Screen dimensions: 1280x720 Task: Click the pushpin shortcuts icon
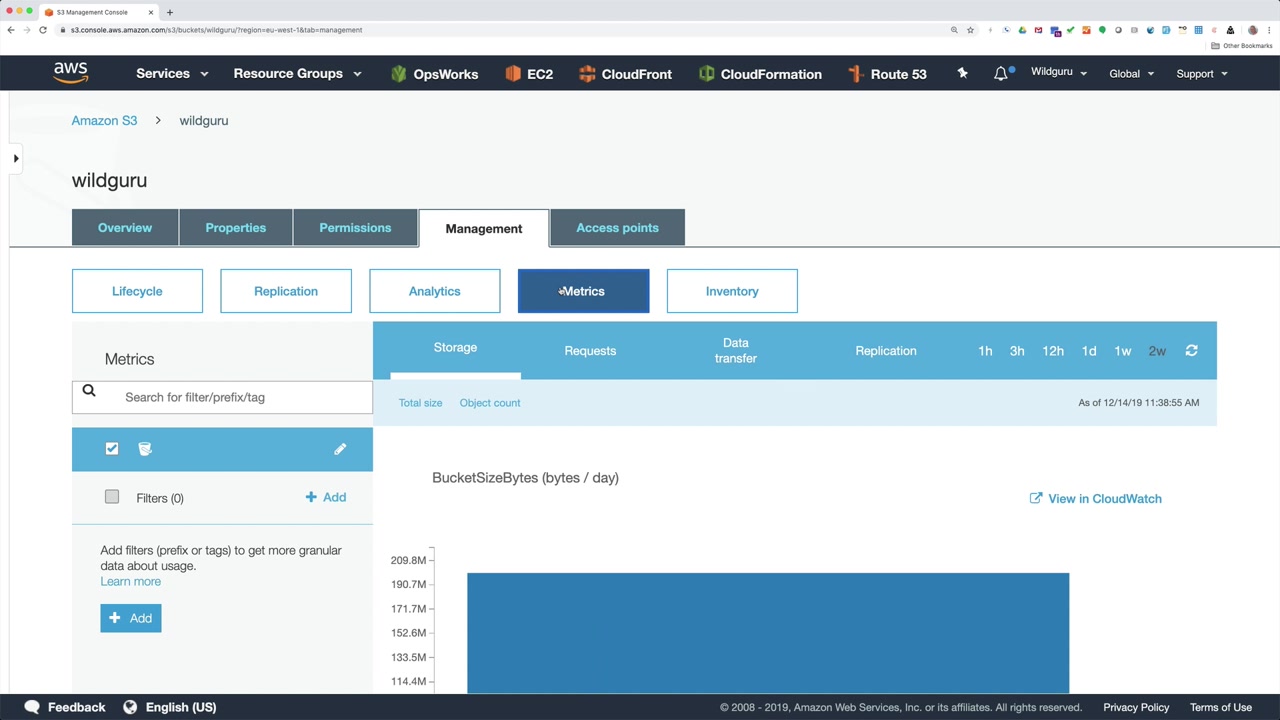(962, 73)
